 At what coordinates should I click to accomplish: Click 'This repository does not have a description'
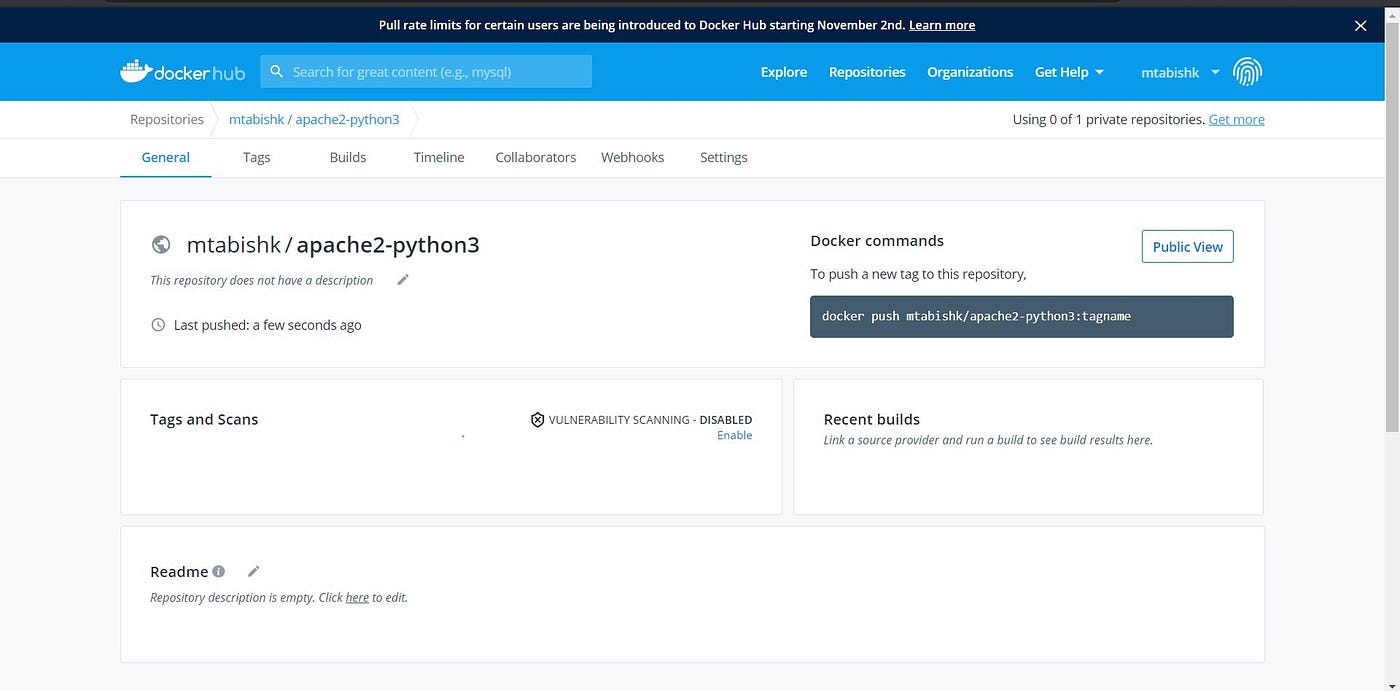(262, 280)
